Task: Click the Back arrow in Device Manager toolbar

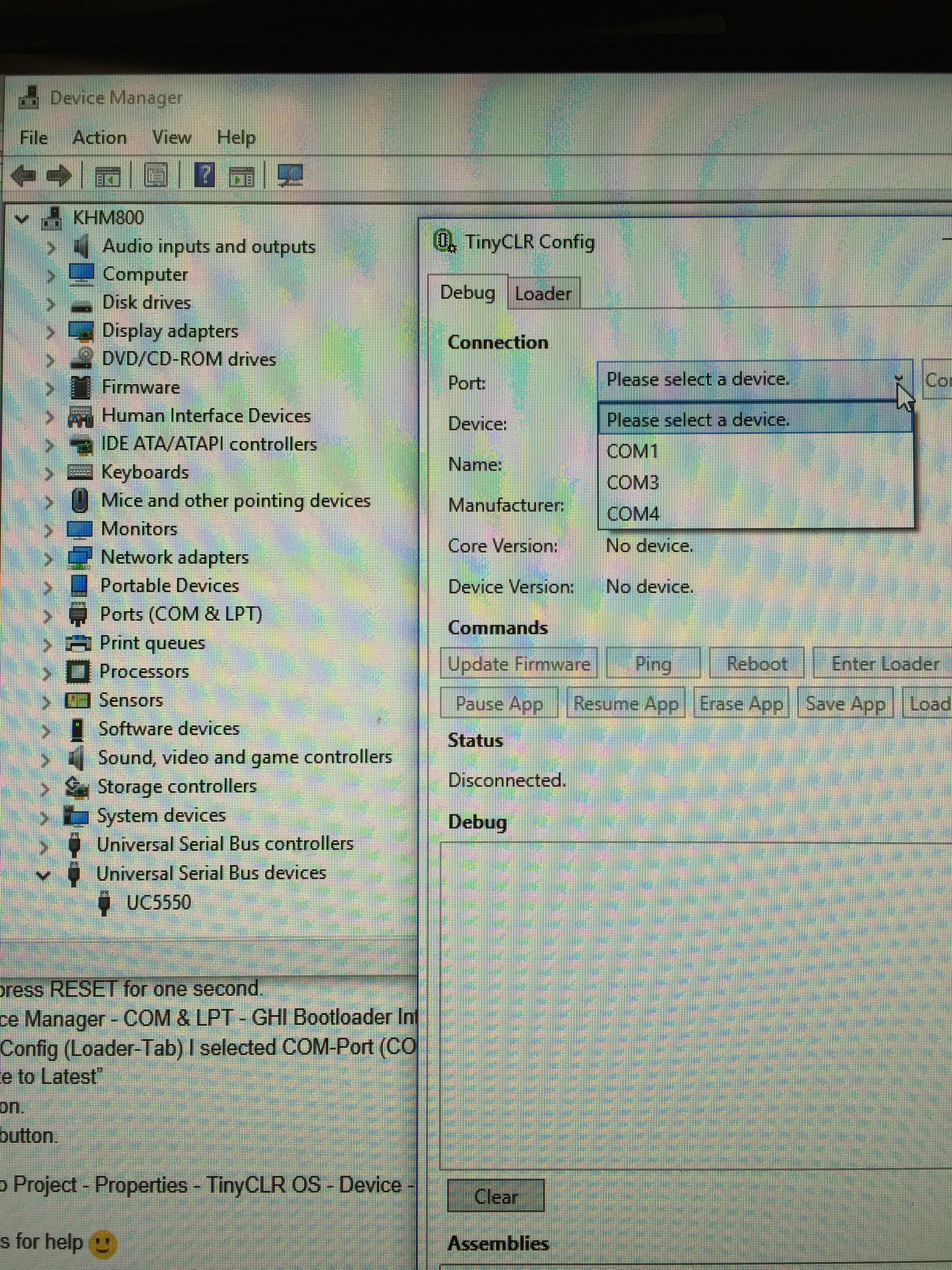Action: tap(24, 176)
